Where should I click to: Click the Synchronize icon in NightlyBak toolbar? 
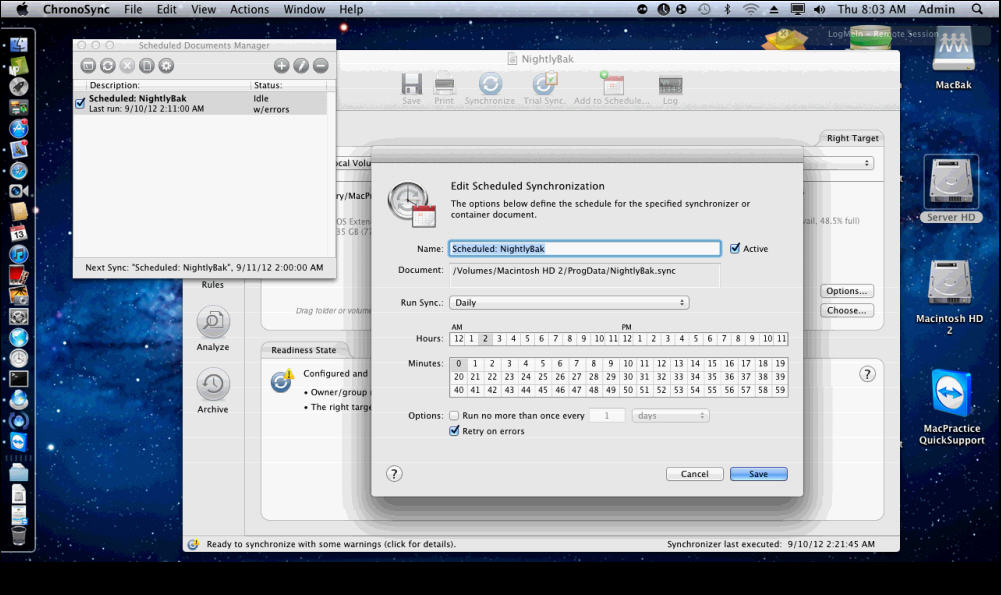click(x=490, y=85)
